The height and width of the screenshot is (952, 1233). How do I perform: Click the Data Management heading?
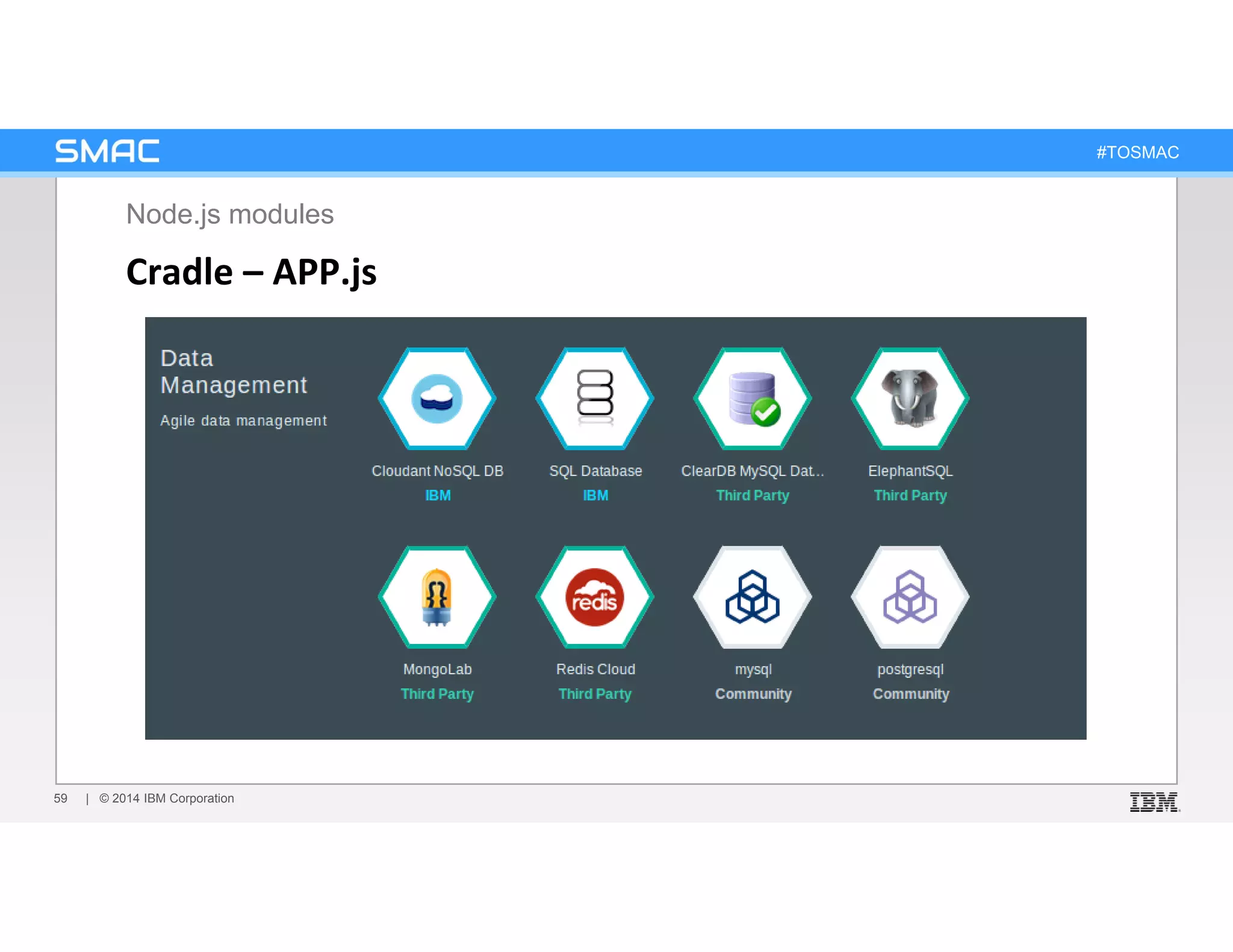(x=234, y=372)
